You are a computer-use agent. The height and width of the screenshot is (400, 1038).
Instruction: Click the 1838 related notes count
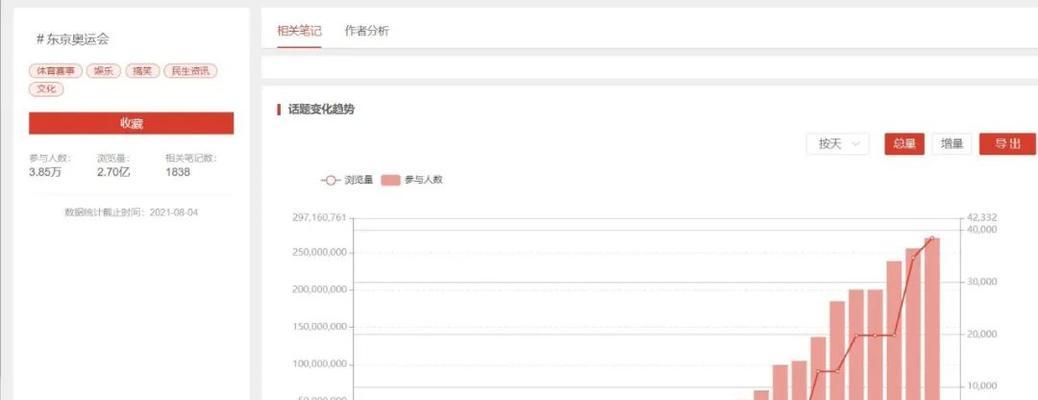178,172
